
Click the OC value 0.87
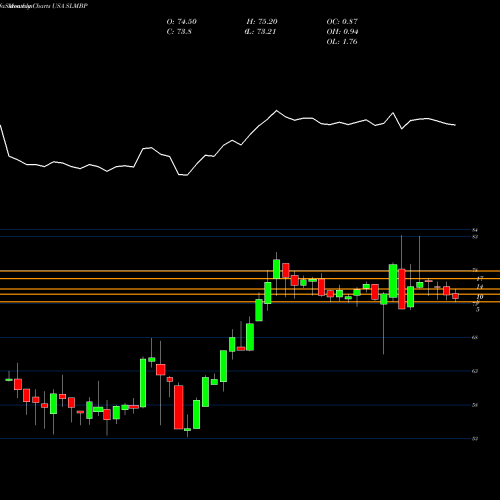tap(350, 22)
